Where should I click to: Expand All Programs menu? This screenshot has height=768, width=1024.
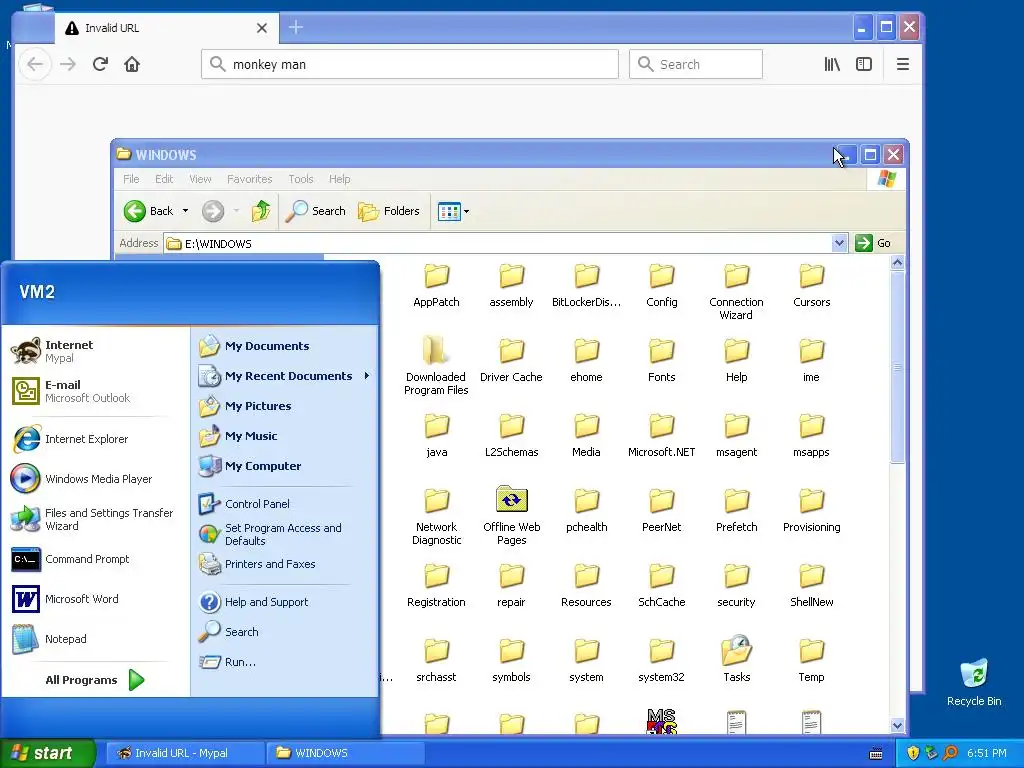95,680
